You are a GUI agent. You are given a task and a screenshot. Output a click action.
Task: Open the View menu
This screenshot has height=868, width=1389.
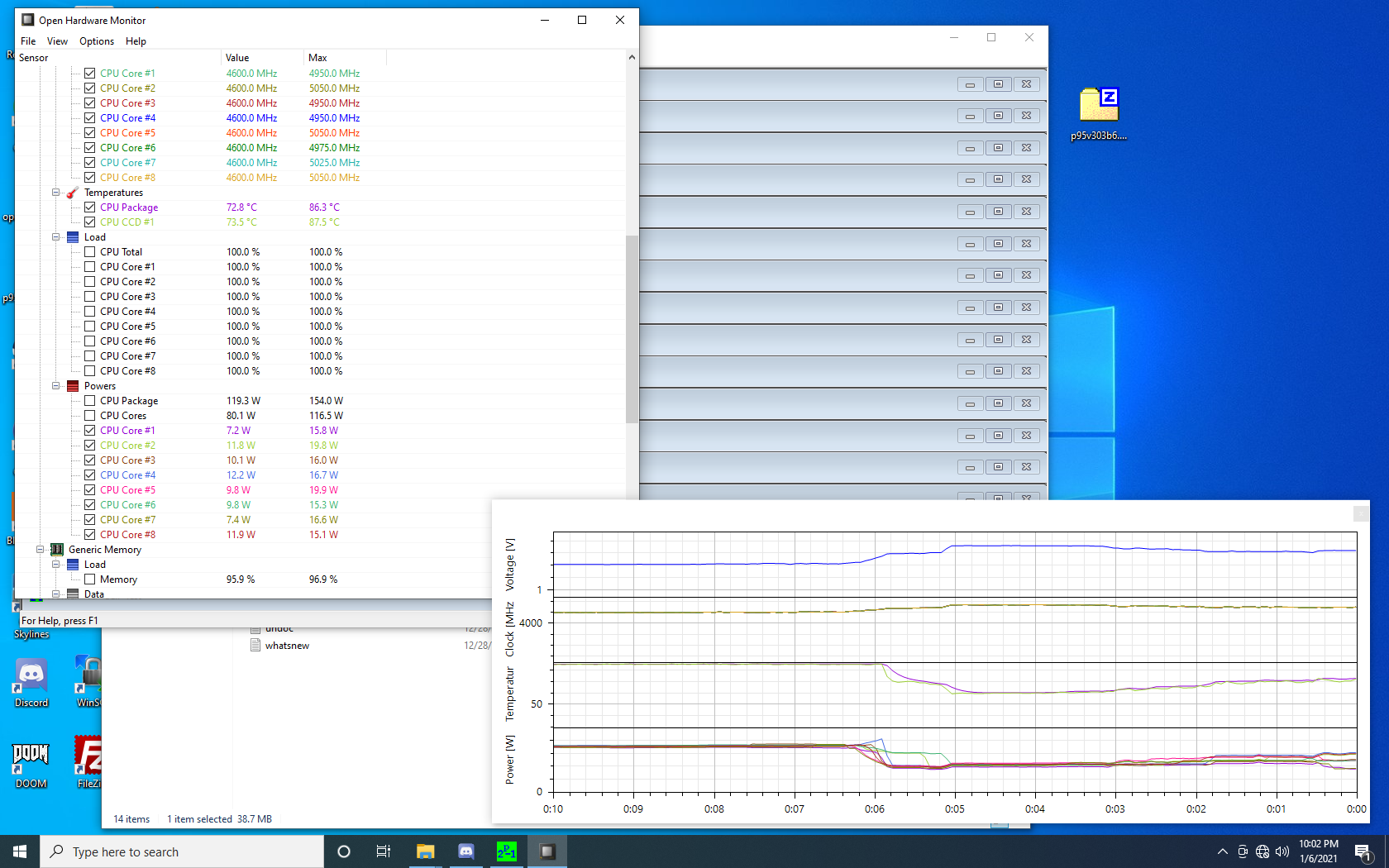tap(57, 41)
